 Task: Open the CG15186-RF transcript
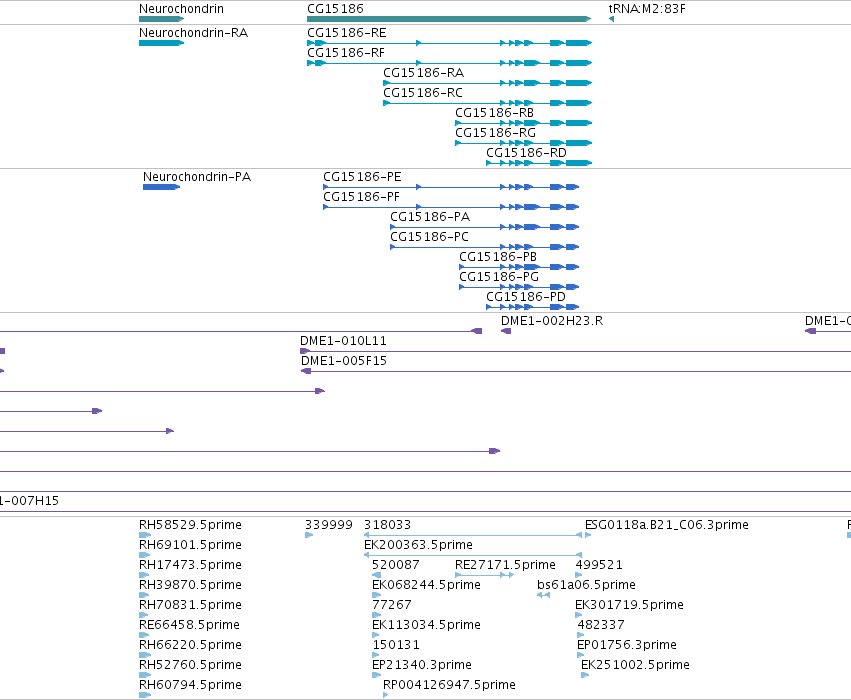tap(346, 53)
